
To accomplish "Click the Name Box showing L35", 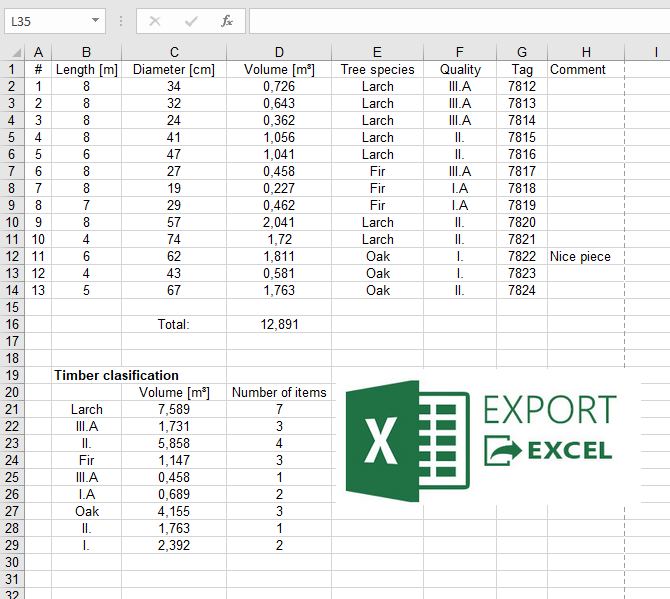I will click(55, 21).
